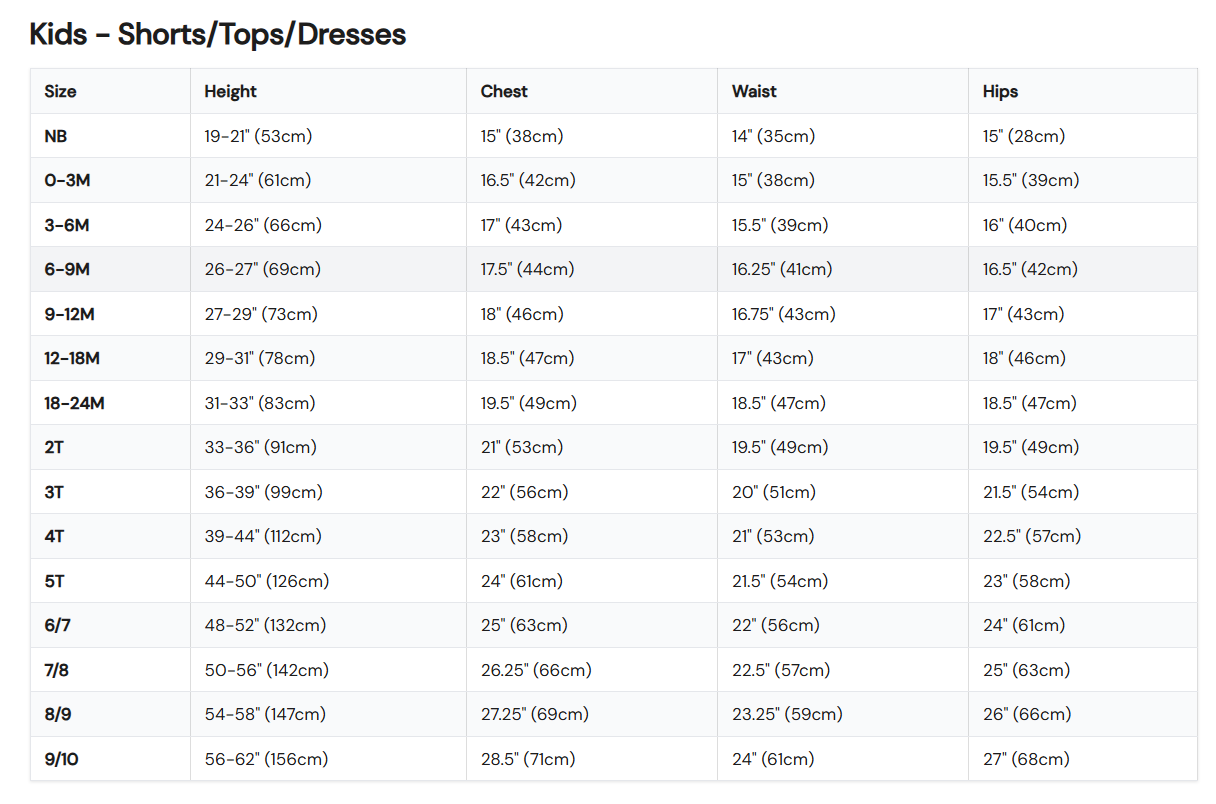Select the 6/7 size label

coord(58,625)
